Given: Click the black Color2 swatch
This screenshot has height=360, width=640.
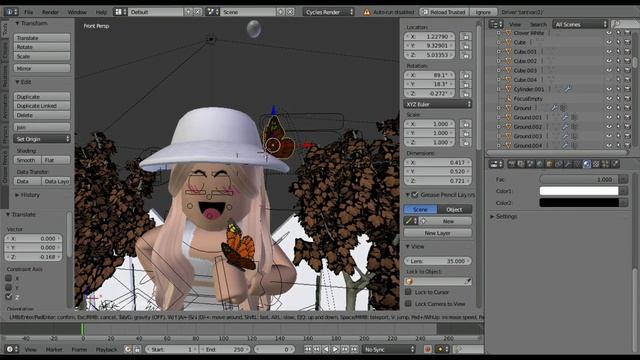Looking at the screenshot, I should pyautogui.click(x=579, y=202).
